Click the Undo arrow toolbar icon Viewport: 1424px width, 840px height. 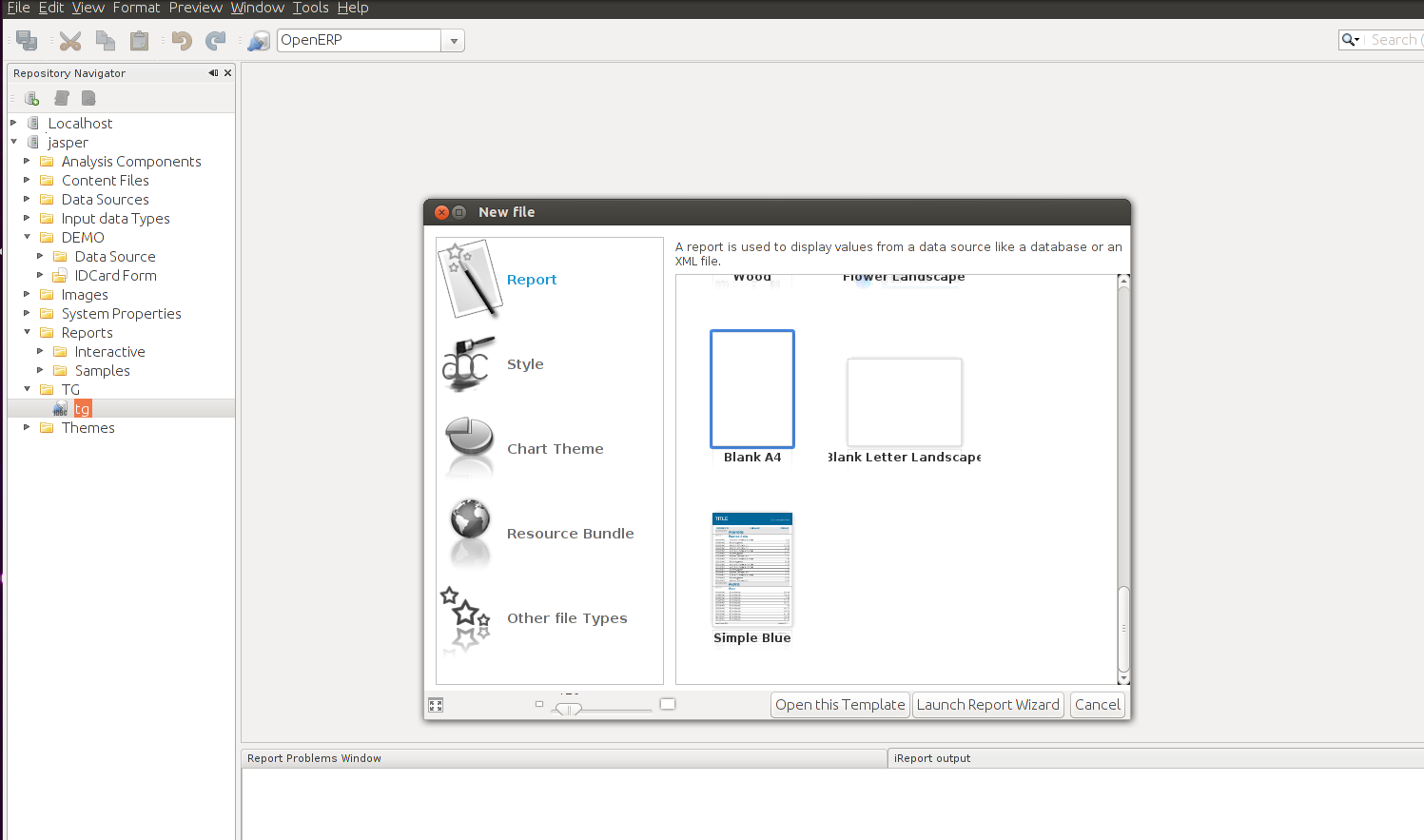[181, 41]
